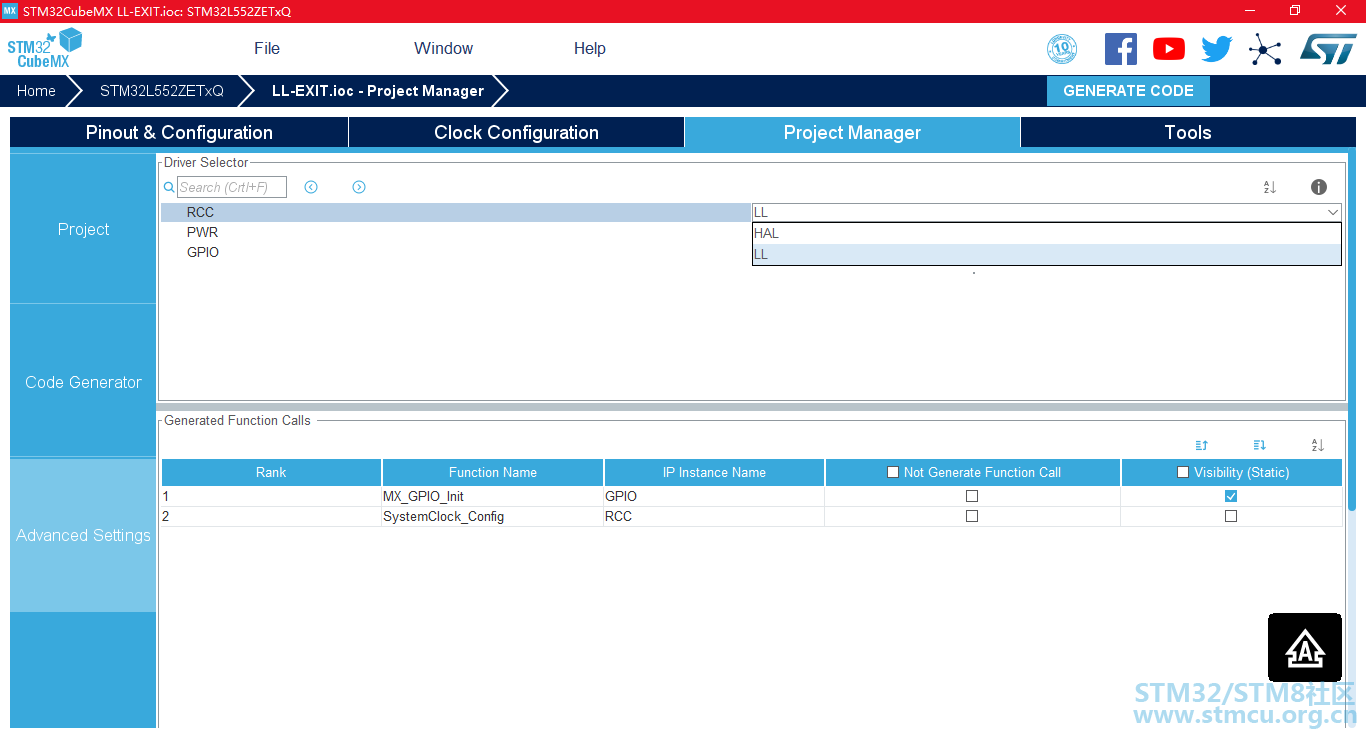
Task: Uncheck static visibility for MX_GPIO_Init
Action: (1231, 496)
